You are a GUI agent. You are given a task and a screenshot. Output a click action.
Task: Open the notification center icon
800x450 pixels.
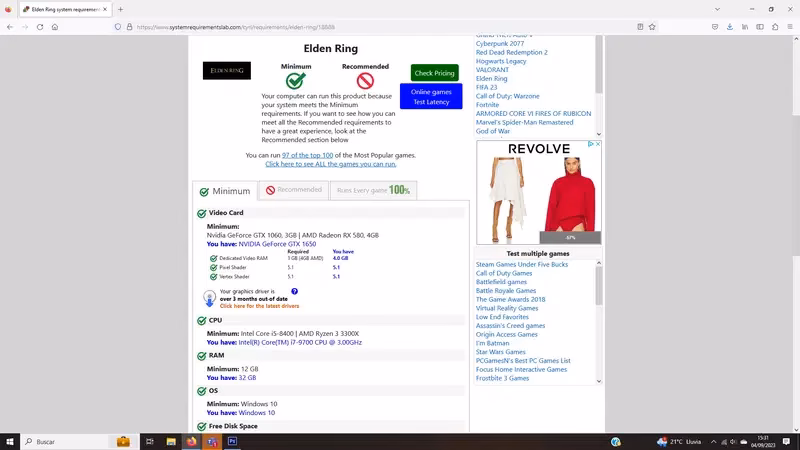[x=786, y=442]
